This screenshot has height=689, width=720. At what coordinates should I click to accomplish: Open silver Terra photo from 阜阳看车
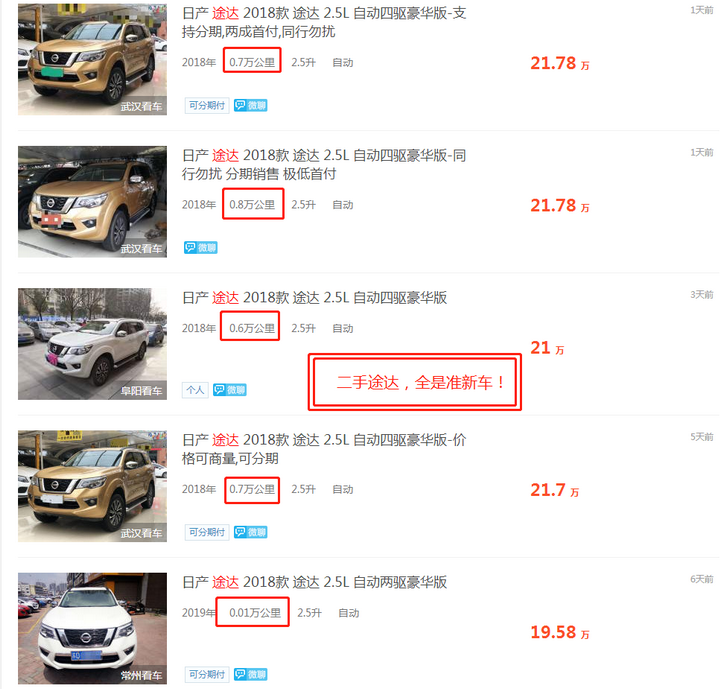92,344
